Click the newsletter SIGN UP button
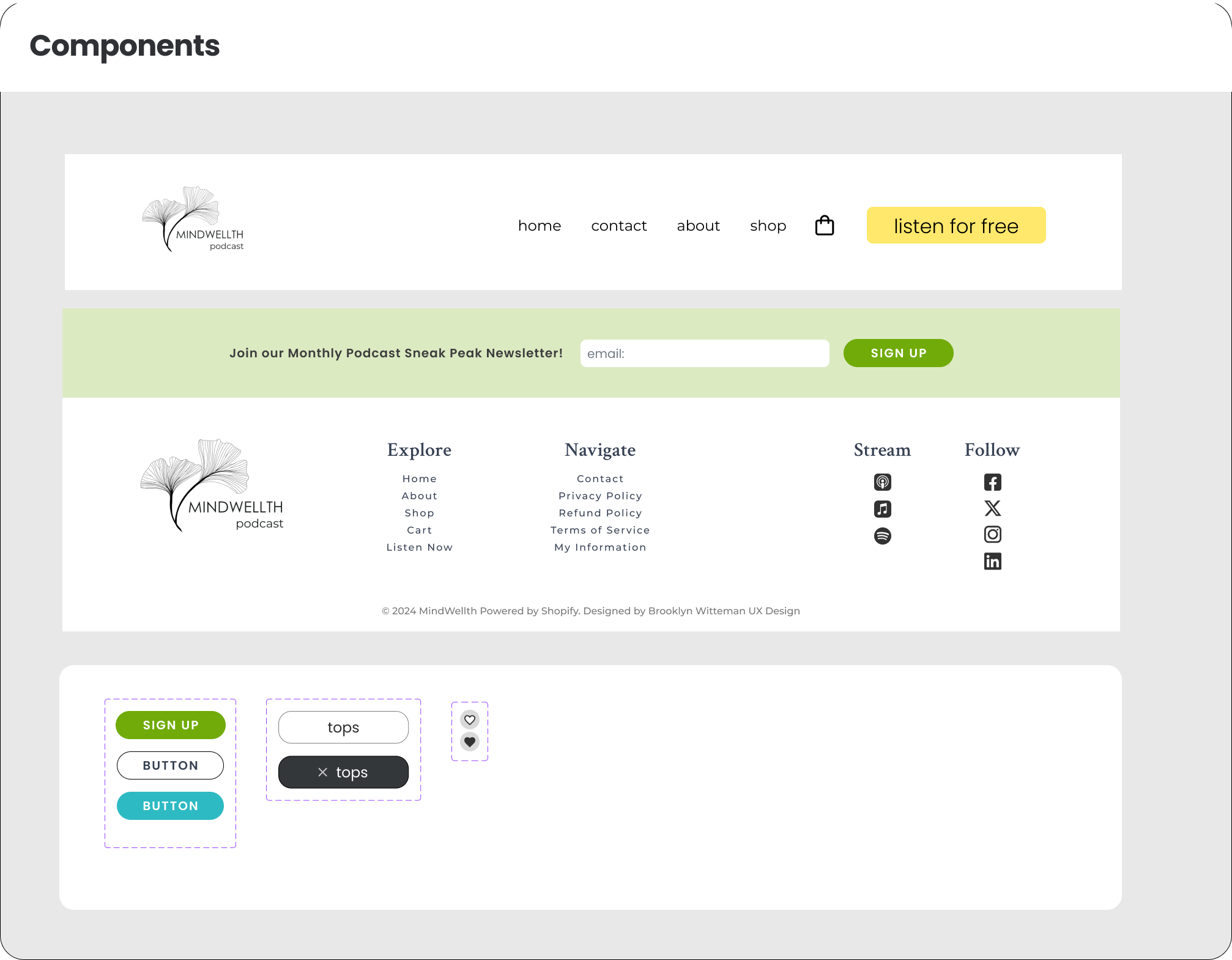1232x960 pixels. click(x=898, y=353)
